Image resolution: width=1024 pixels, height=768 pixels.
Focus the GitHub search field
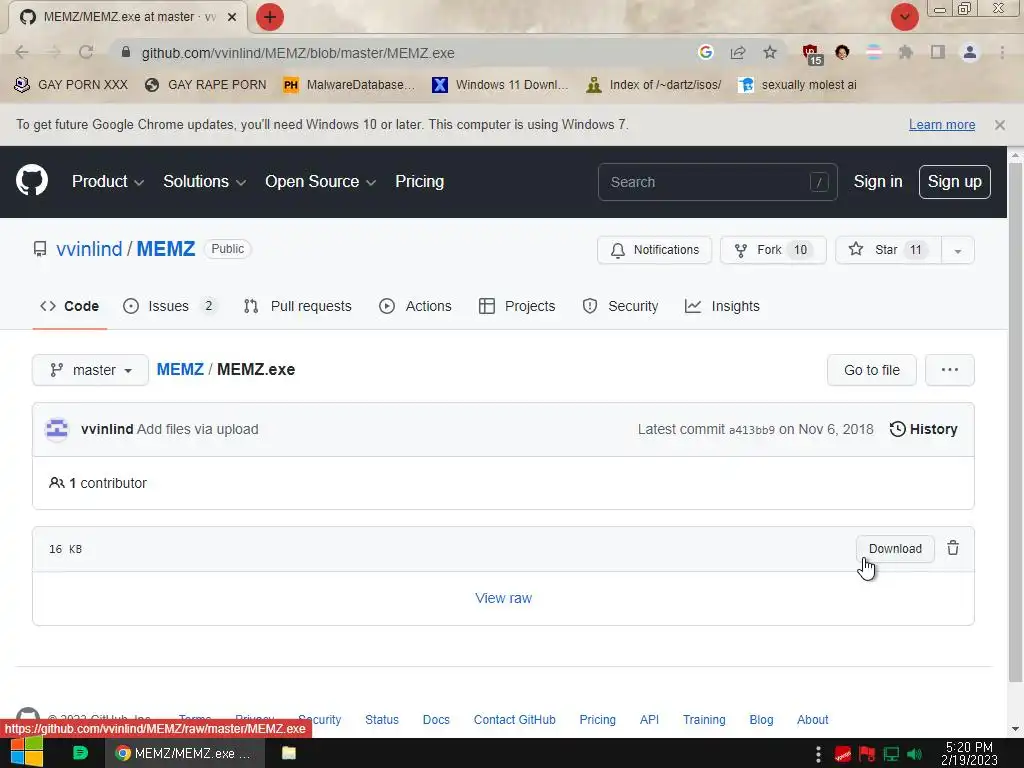[717, 182]
